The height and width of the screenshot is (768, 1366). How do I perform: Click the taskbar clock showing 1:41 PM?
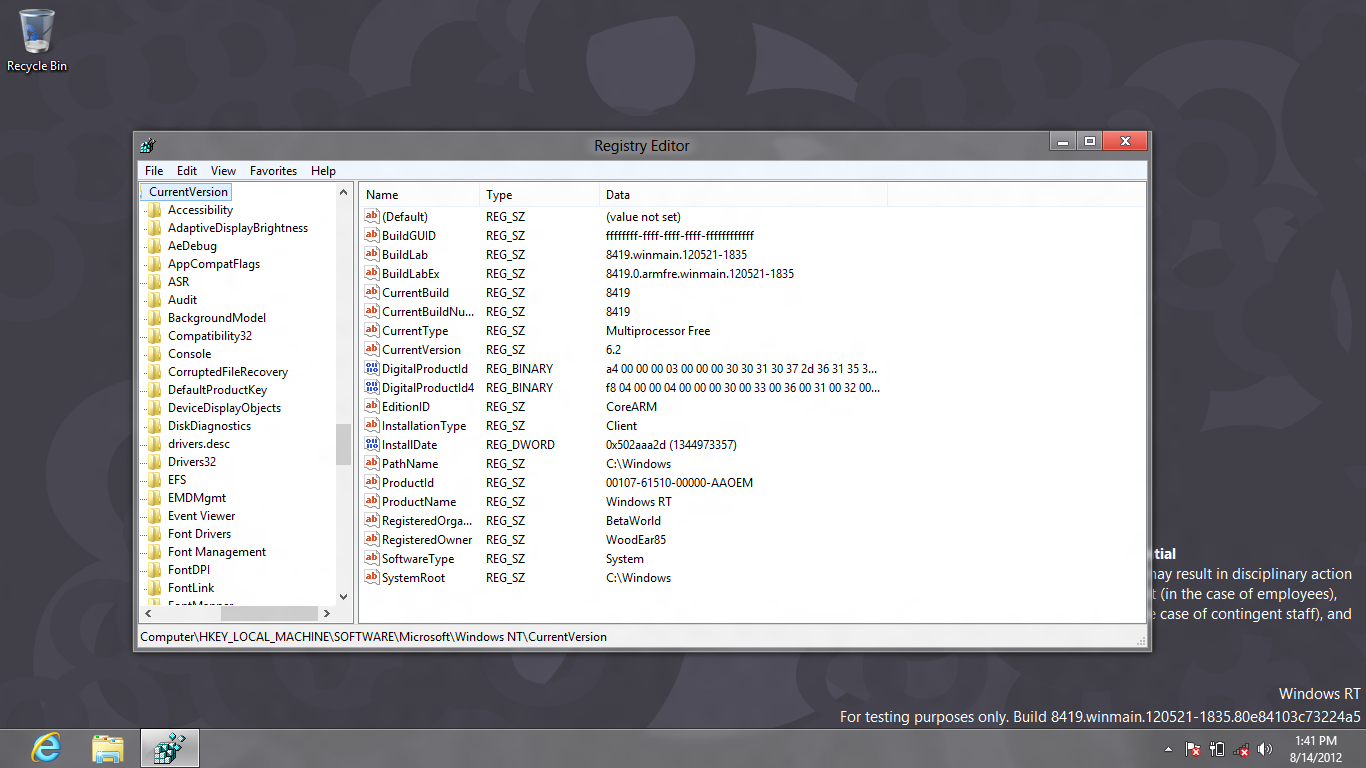tap(1316, 749)
